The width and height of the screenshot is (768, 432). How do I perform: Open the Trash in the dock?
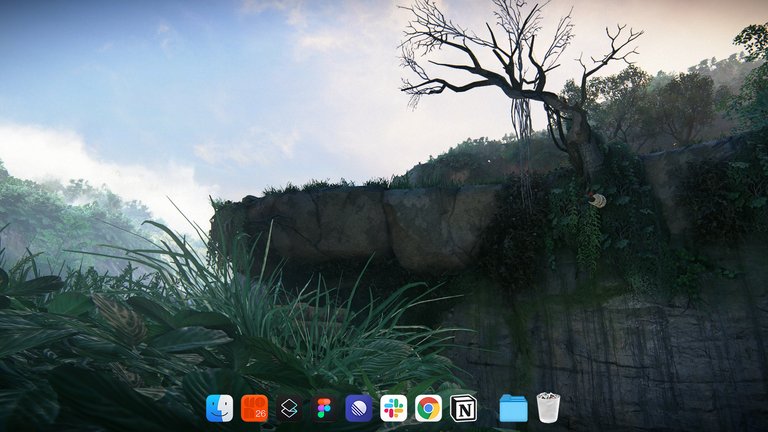coord(548,408)
